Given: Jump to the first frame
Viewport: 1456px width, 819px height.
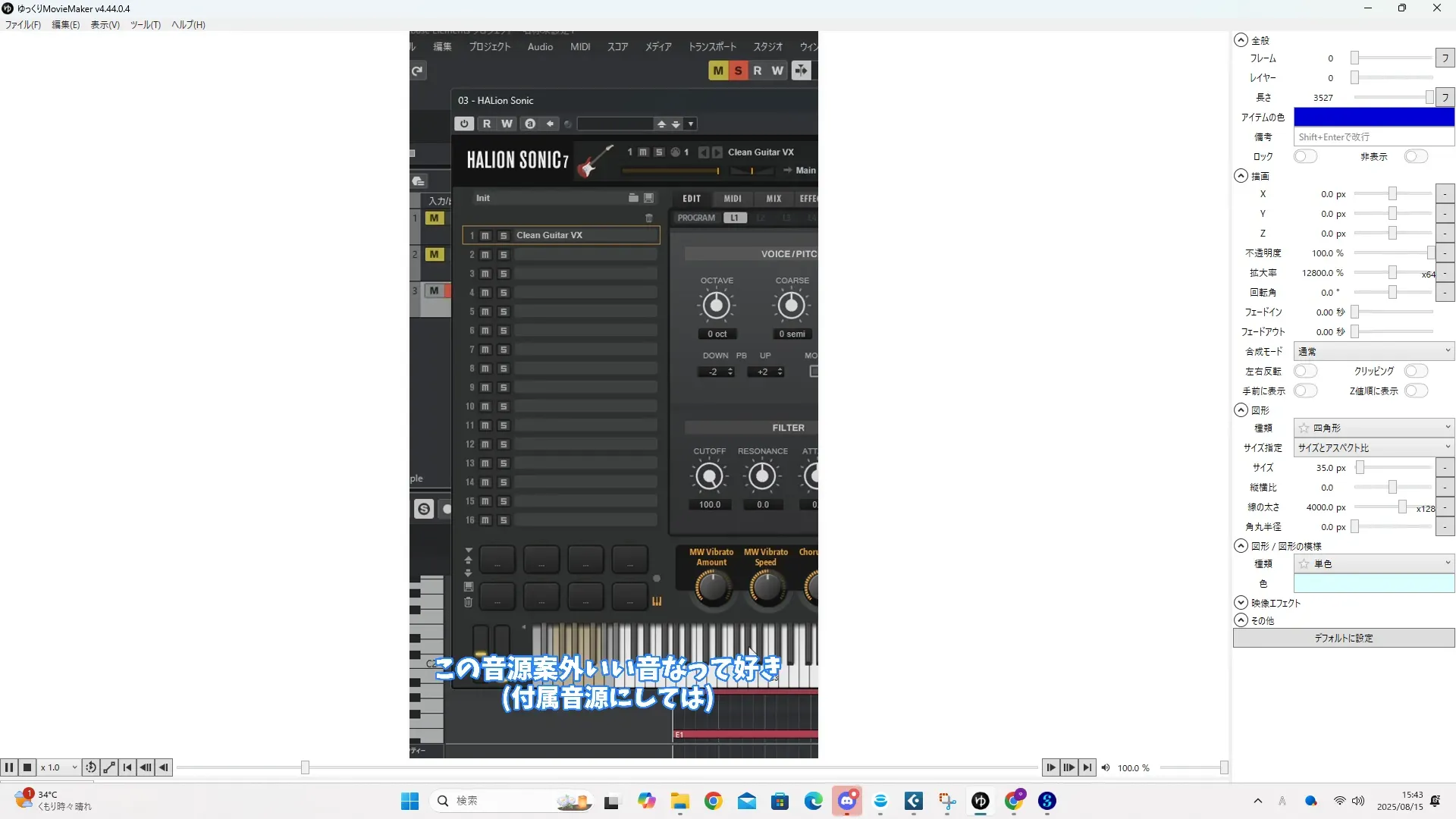Looking at the screenshot, I should point(127,767).
